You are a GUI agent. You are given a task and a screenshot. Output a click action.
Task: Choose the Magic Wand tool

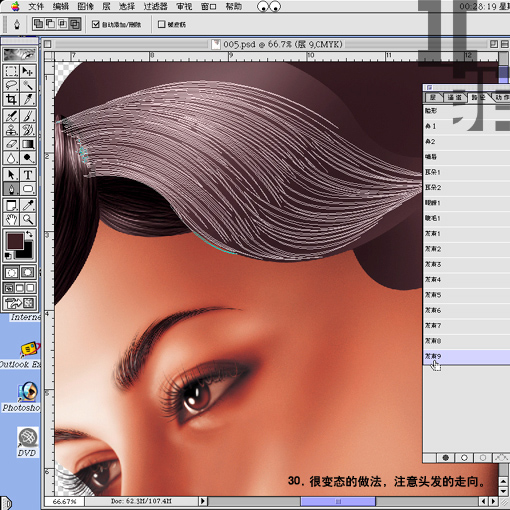click(x=28, y=85)
